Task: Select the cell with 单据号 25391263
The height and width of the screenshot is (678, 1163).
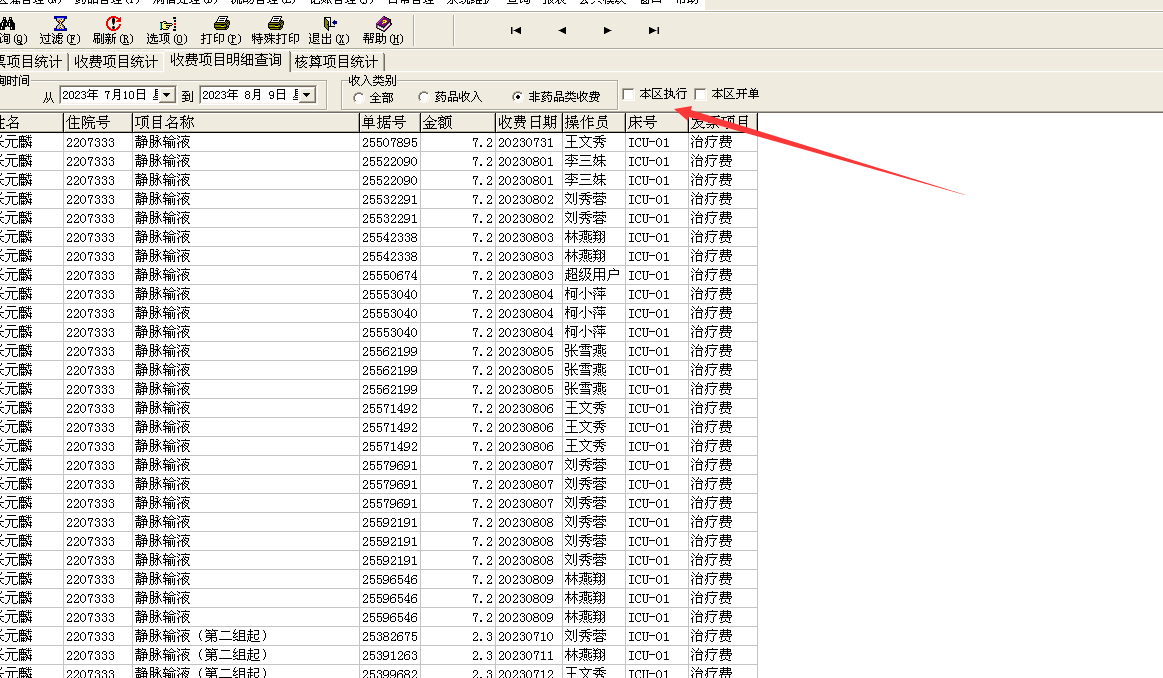Action: point(389,656)
